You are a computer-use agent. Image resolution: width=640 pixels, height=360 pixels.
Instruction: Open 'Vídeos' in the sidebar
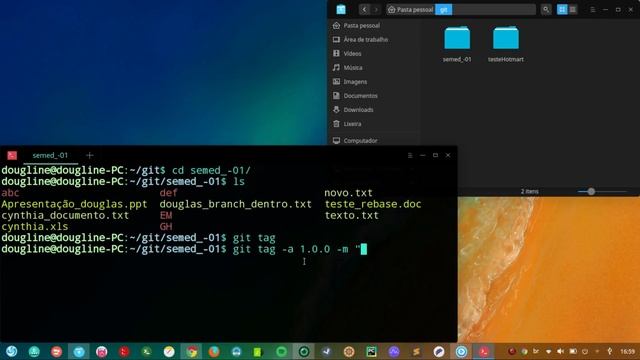point(352,53)
